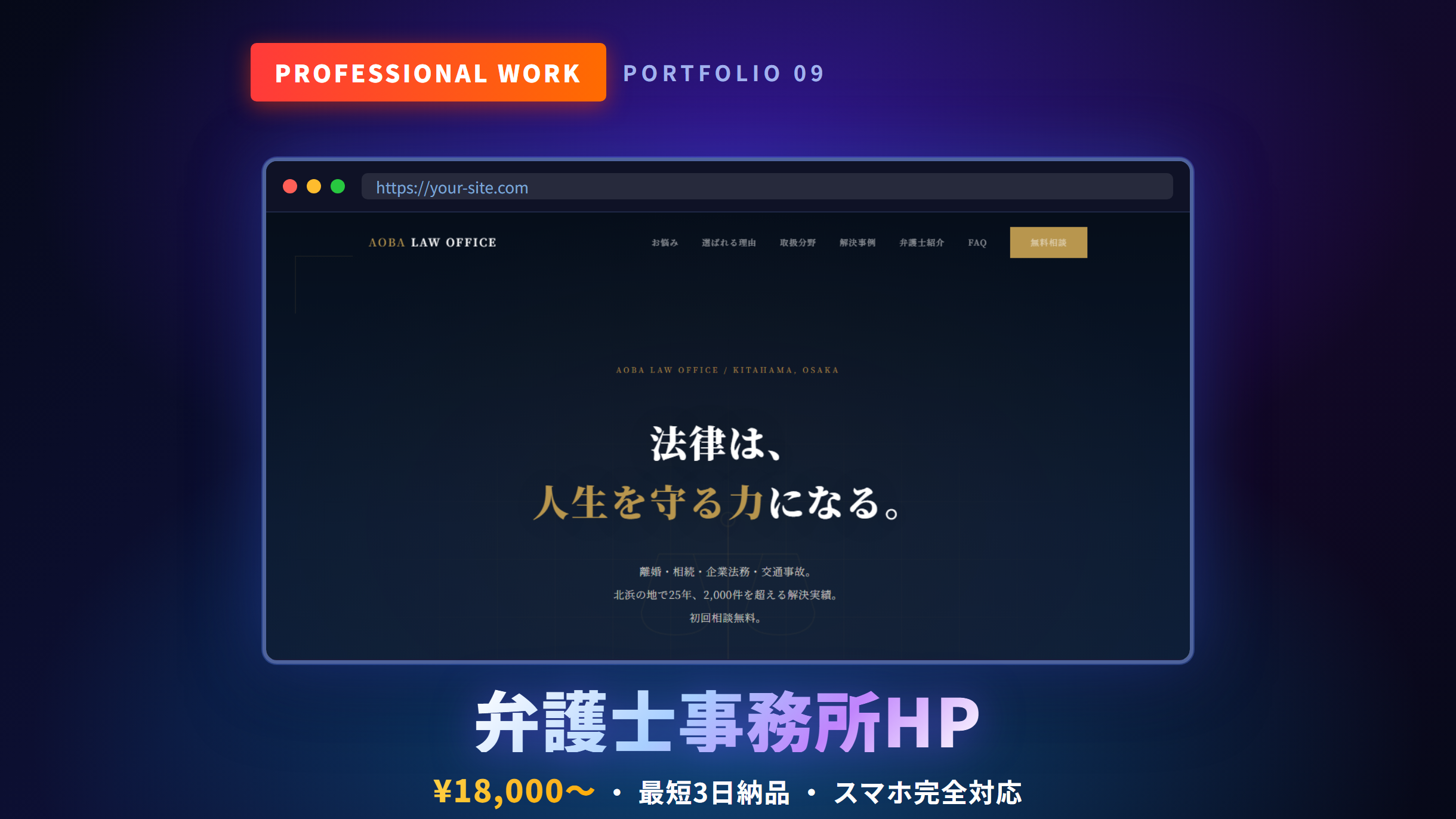The image size is (1456, 819).
Task: Click the PORTFOLIO 09 label
Action: click(x=724, y=73)
